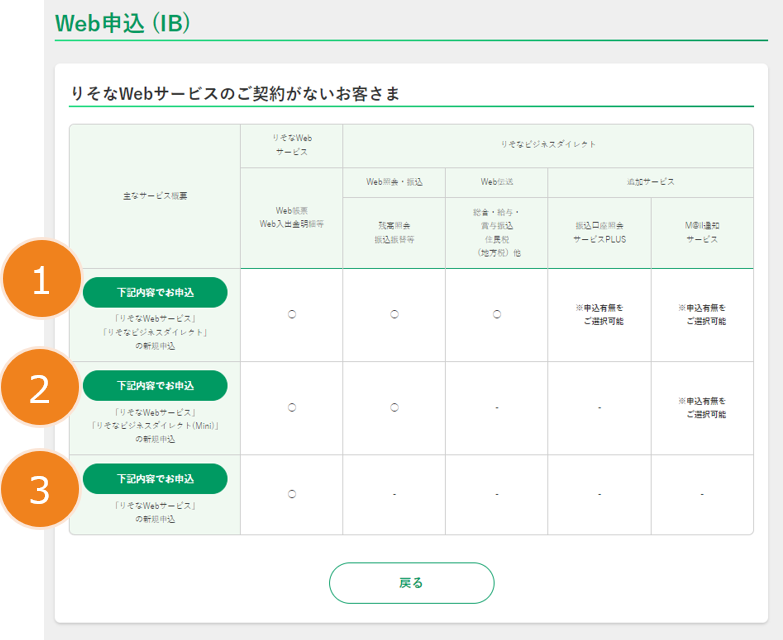Click ※申込有無をご選択可能 under サービスPLUS in first row

click(600, 315)
